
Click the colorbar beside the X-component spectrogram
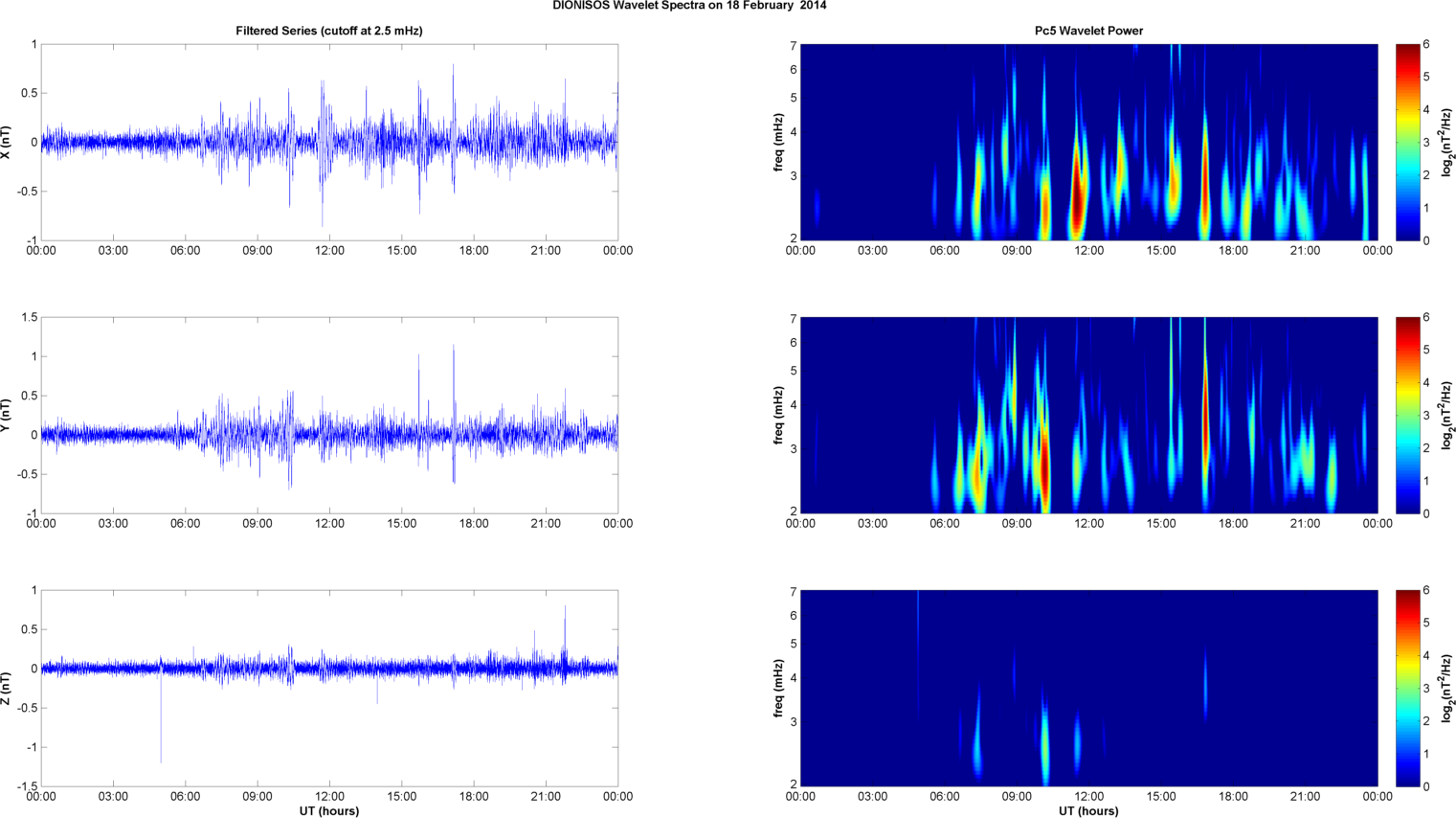pyautogui.click(x=1407, y=143)
